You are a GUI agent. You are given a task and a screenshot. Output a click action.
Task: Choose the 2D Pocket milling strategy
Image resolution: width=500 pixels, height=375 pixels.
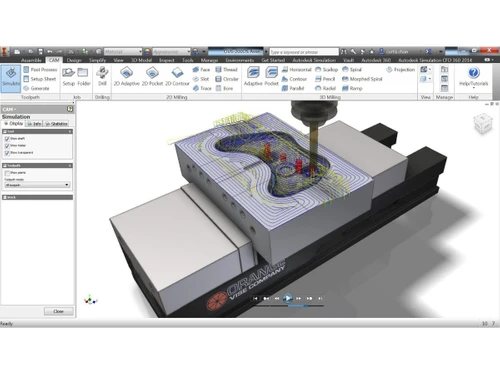pos(152,77)
